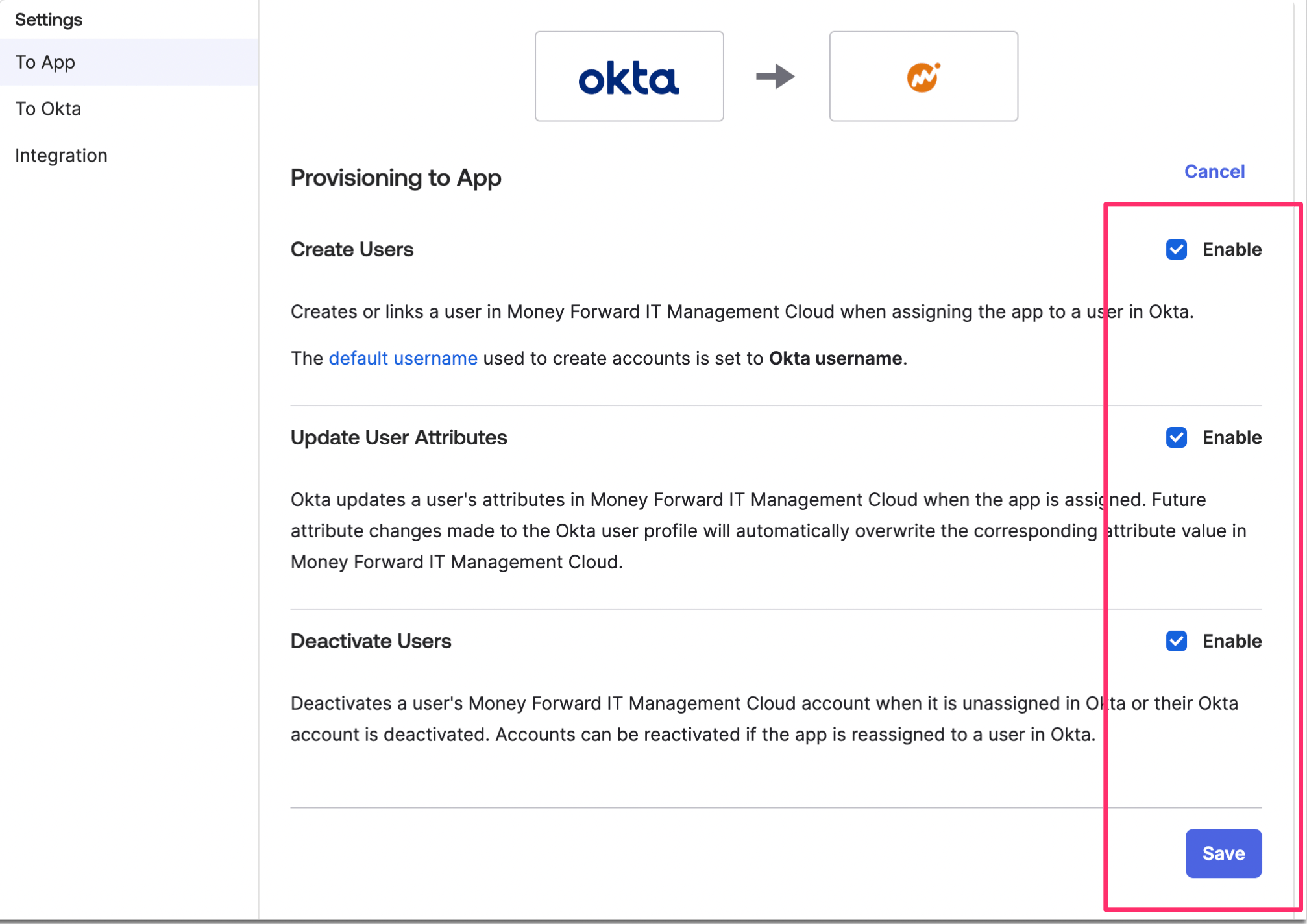Cancel editing Provisioning to App
This screenshot has height=924, width=1307.
pyautogui.click(x=1214, y=171)
